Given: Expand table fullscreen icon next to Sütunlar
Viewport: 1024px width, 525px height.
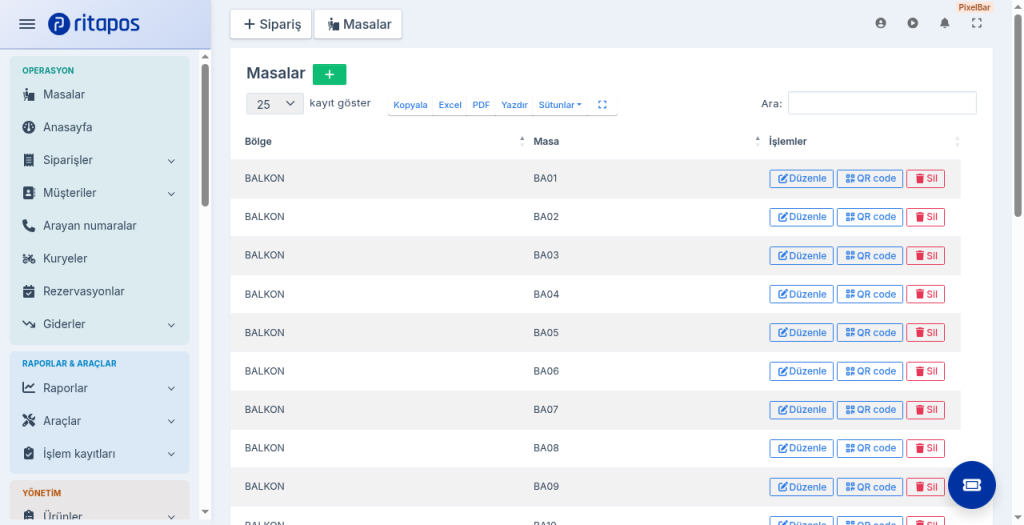Looking at the screenshot, I should click(x=602, y=104).
